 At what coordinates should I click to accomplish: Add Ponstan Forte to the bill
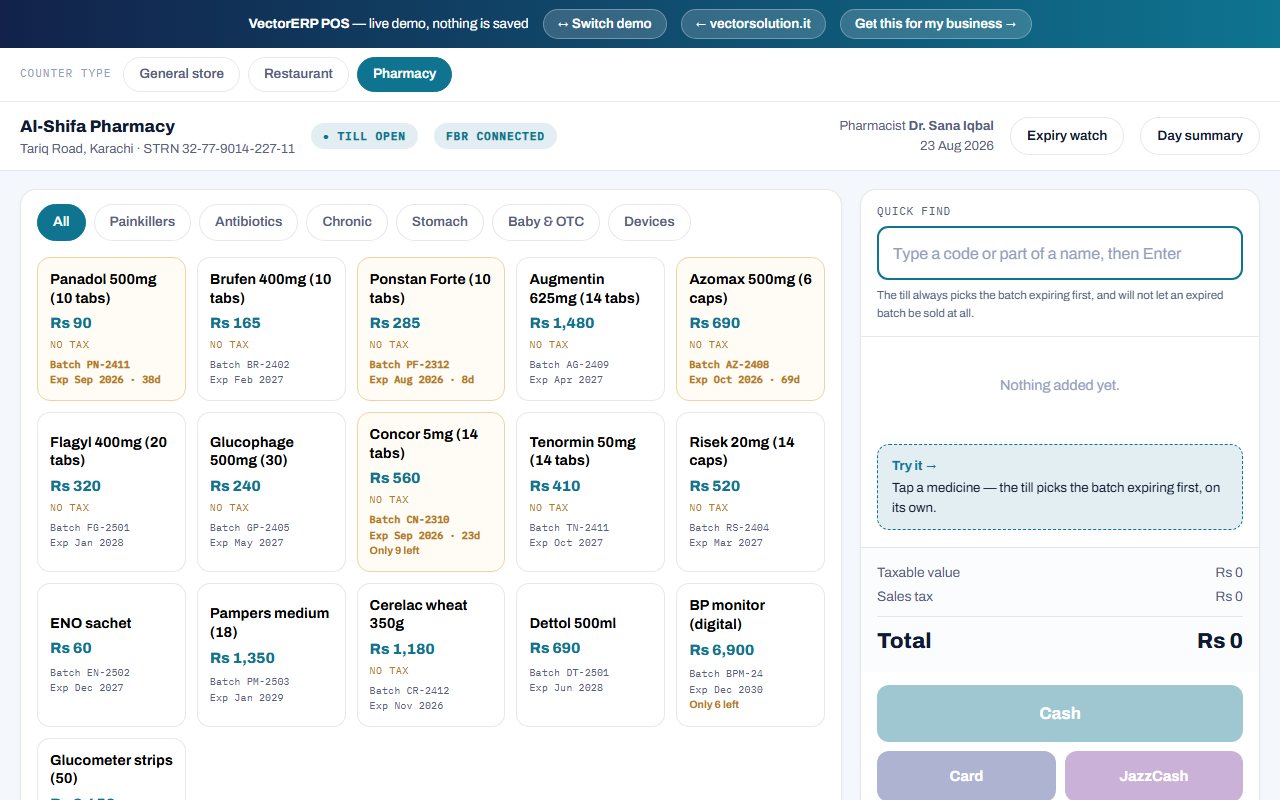pos(431,329)
